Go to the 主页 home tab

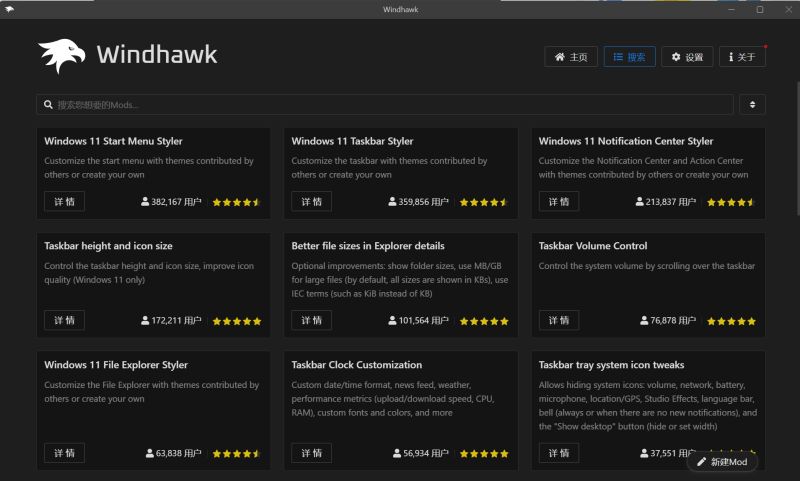[x=570, y=57]
